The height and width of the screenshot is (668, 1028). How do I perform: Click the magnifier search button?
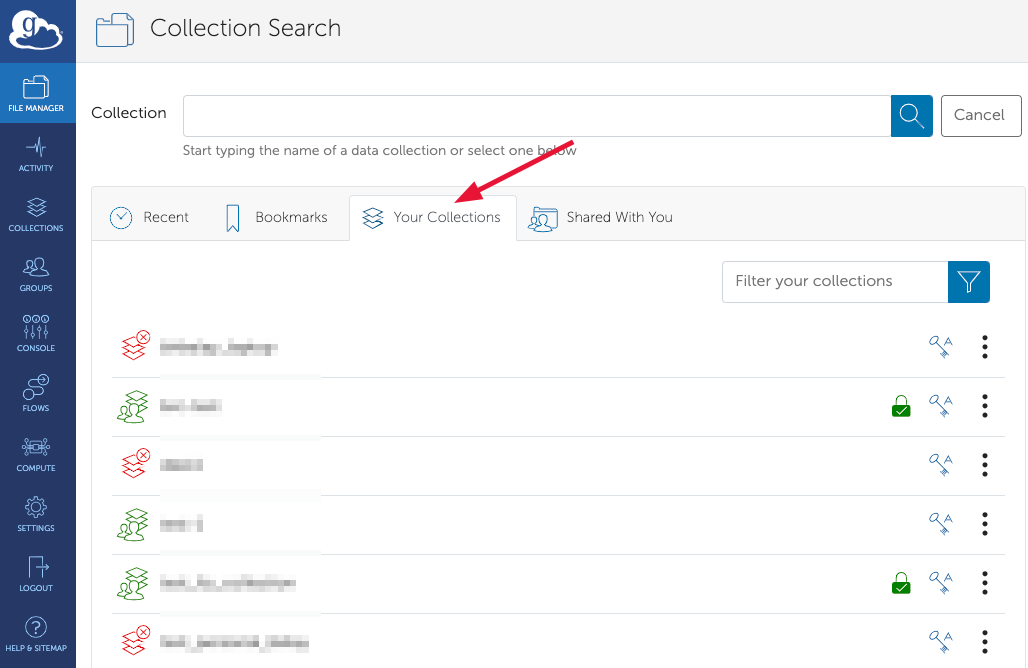(911, 116)
